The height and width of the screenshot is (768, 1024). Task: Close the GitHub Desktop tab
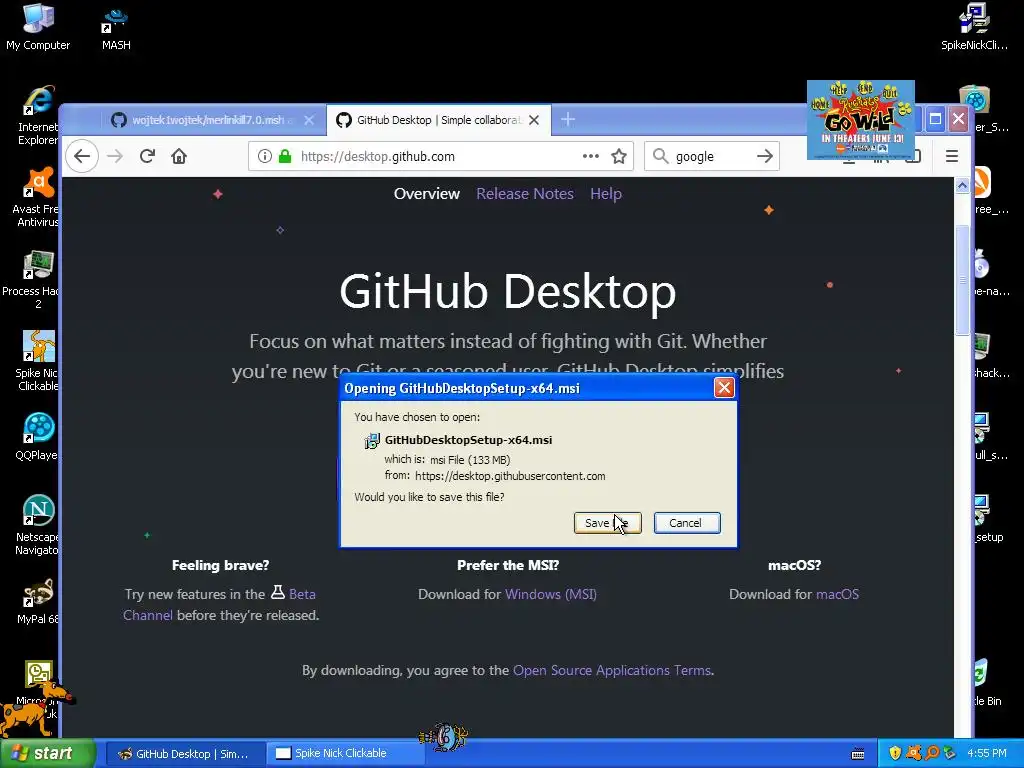534,120
